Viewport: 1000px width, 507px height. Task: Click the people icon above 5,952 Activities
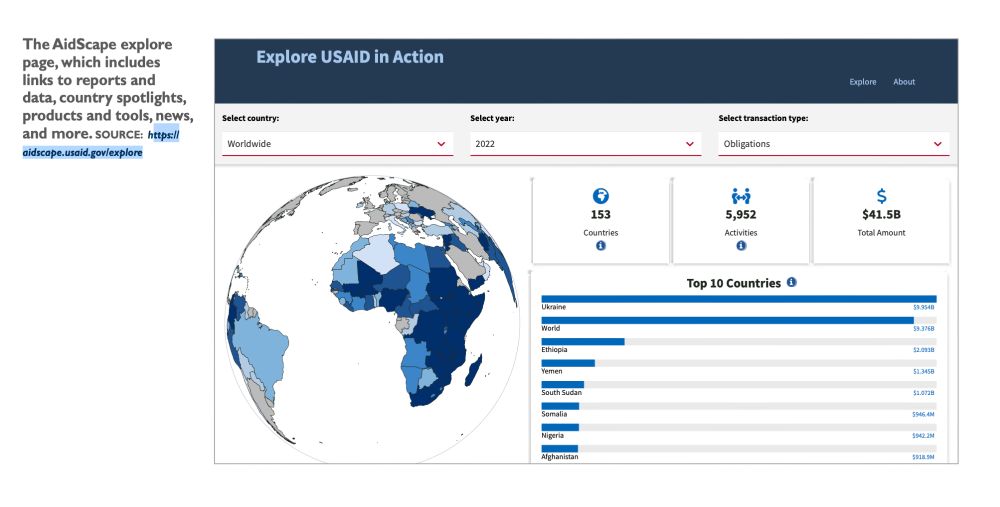740,196
